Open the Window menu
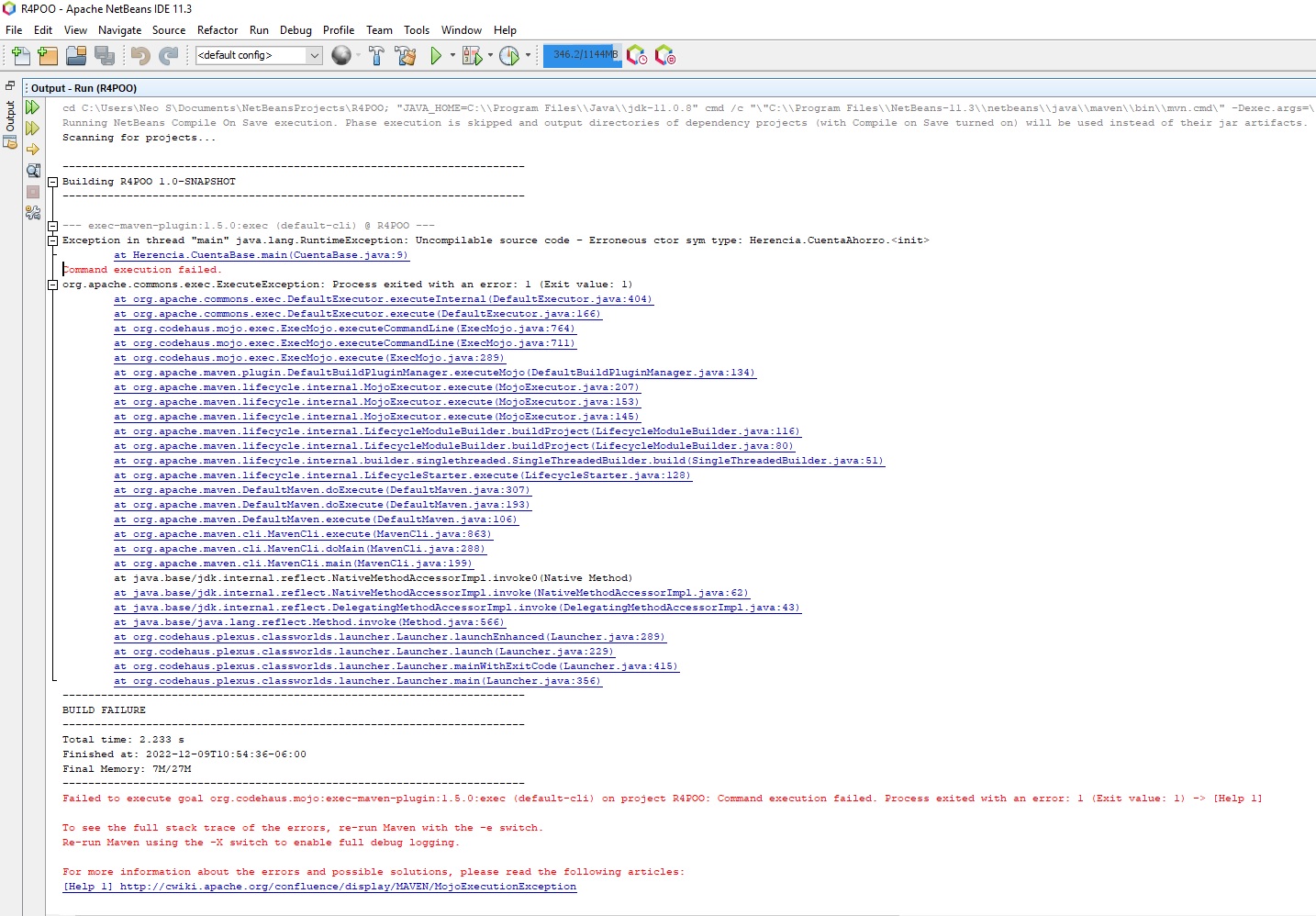 pos(462,30)
